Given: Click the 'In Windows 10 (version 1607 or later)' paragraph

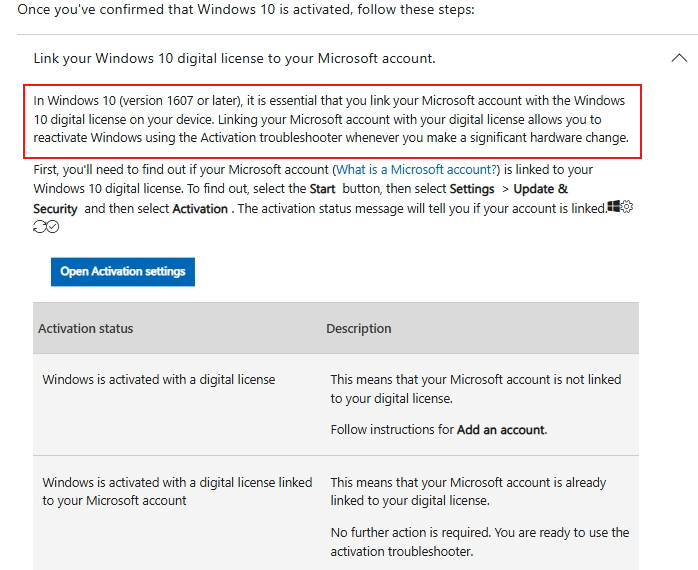Looking at the screenshot, I should click(331, 119).
